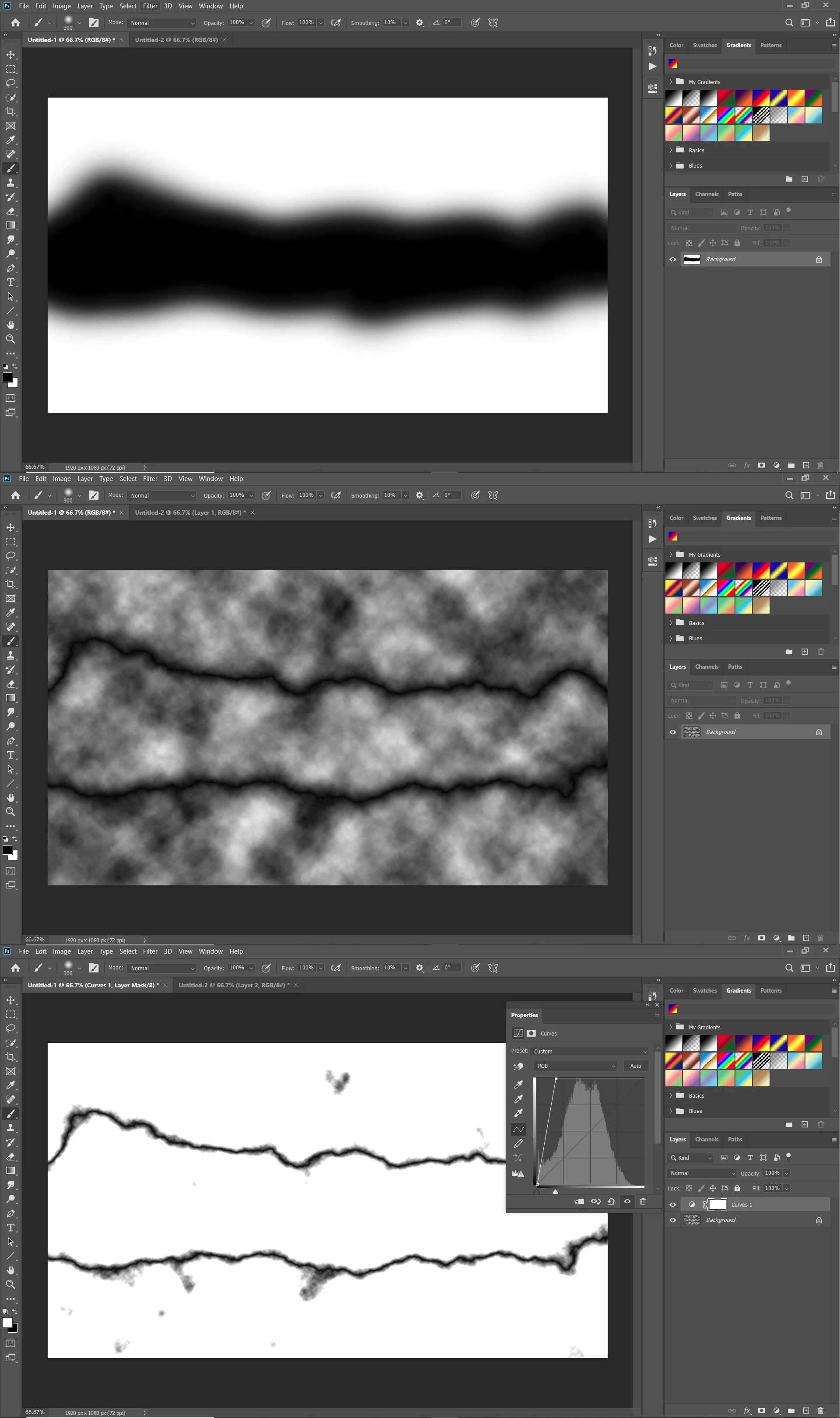Open the Preset Custom dropdown in Properties
The width and height of the screenshot is (840, 1418).
pyautogui.click(x=590, y=1051)
